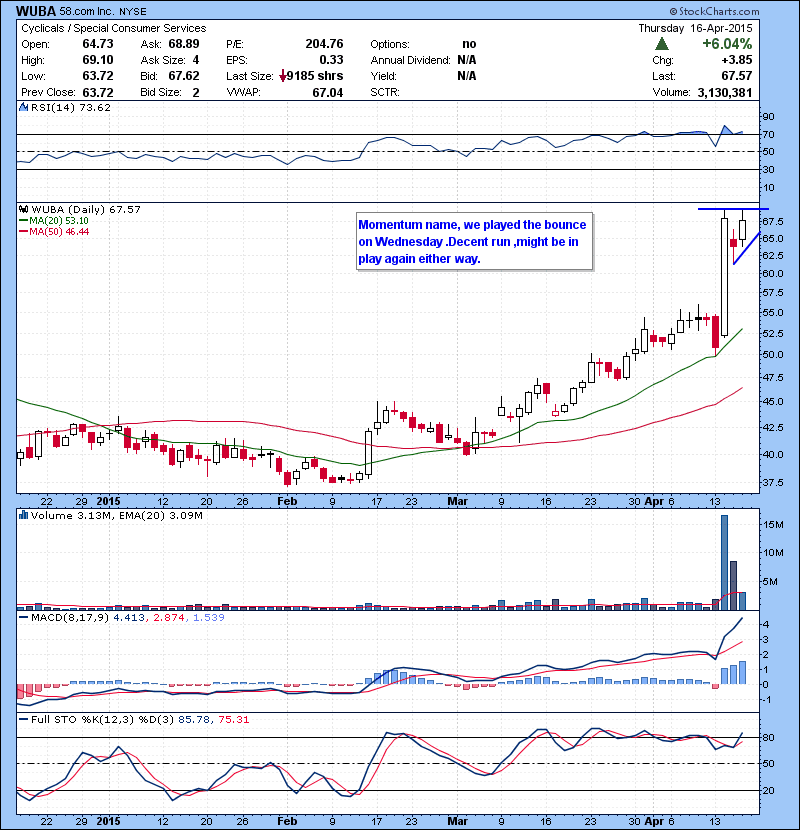This screenshot has height=830, width=800.
Task: Click the 'MA(20) 53.10' legend text
Action: coord(59,221)
